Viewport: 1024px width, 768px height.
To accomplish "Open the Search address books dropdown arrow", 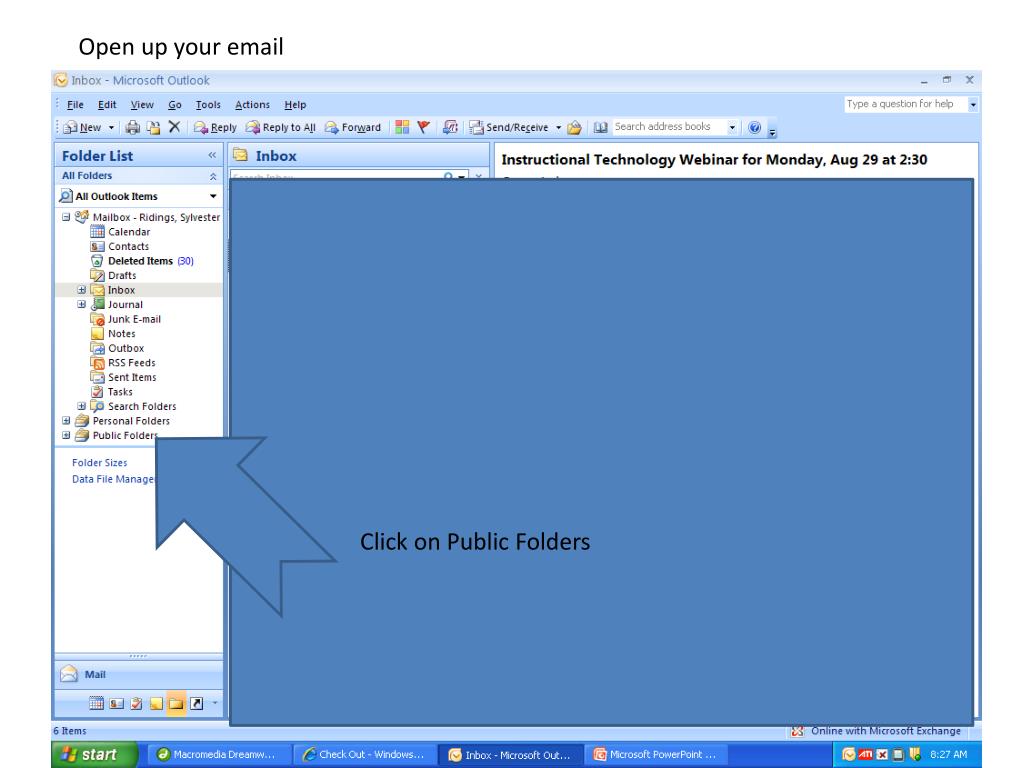I will (732, 127).
